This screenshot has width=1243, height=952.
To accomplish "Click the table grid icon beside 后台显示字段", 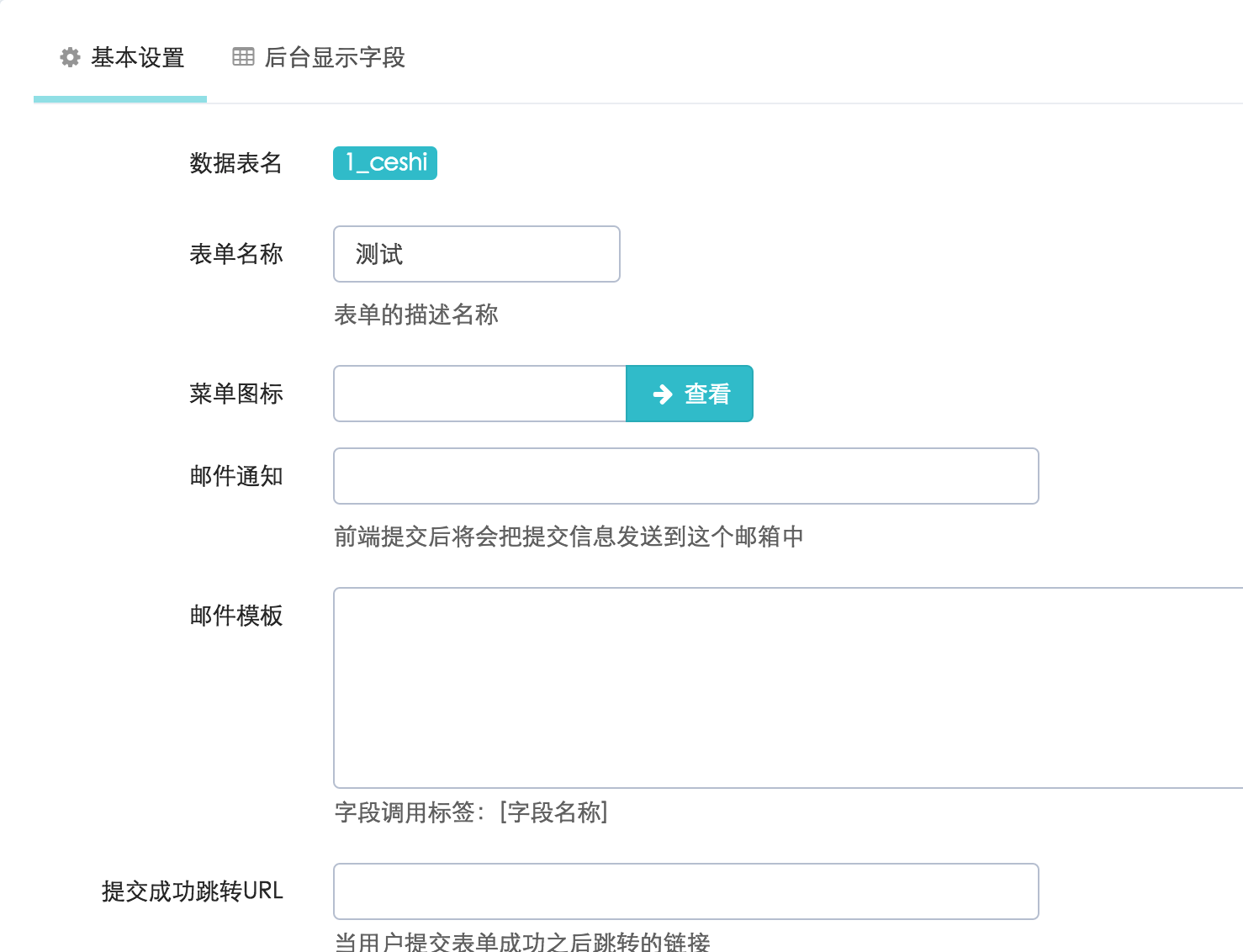I will [x=242, y=56].
